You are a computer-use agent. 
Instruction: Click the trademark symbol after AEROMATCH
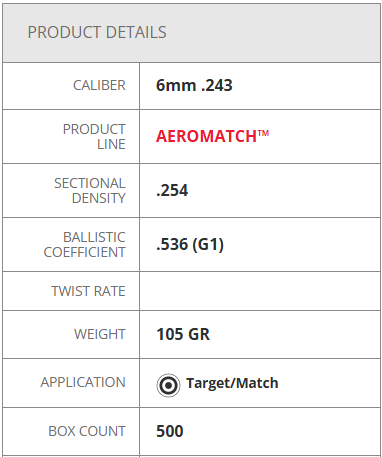[x=263, y=133]
